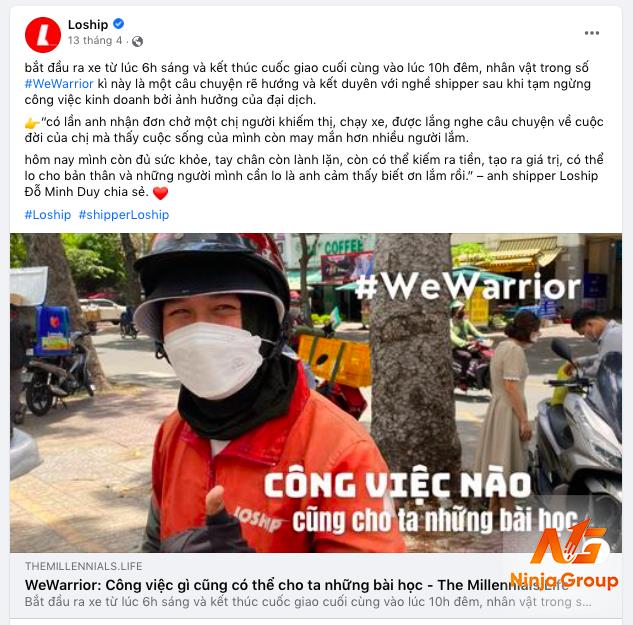Open the 'WeWarrior: Công việc gì' article title
This screenshot has height=625, width=633.
tap(297, 585)
